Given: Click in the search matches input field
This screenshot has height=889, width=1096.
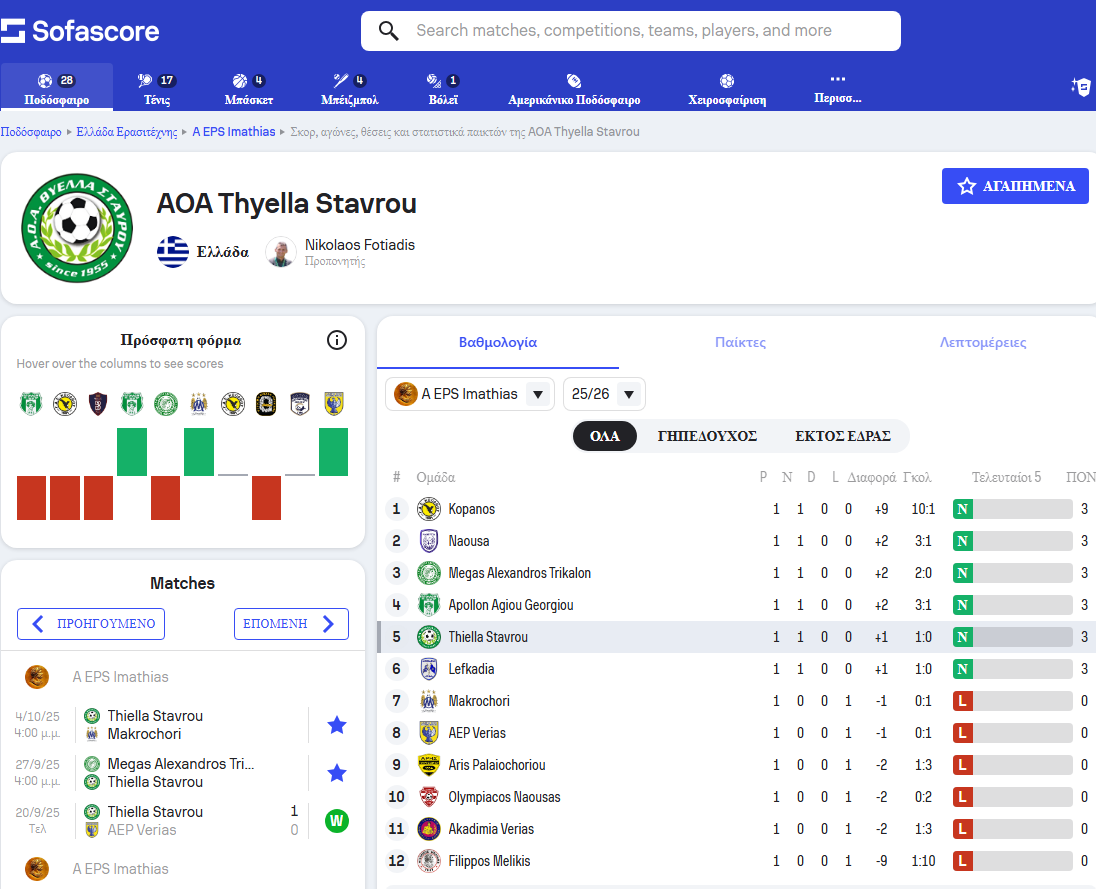Looking at the screenshot, I should (630, 31).
